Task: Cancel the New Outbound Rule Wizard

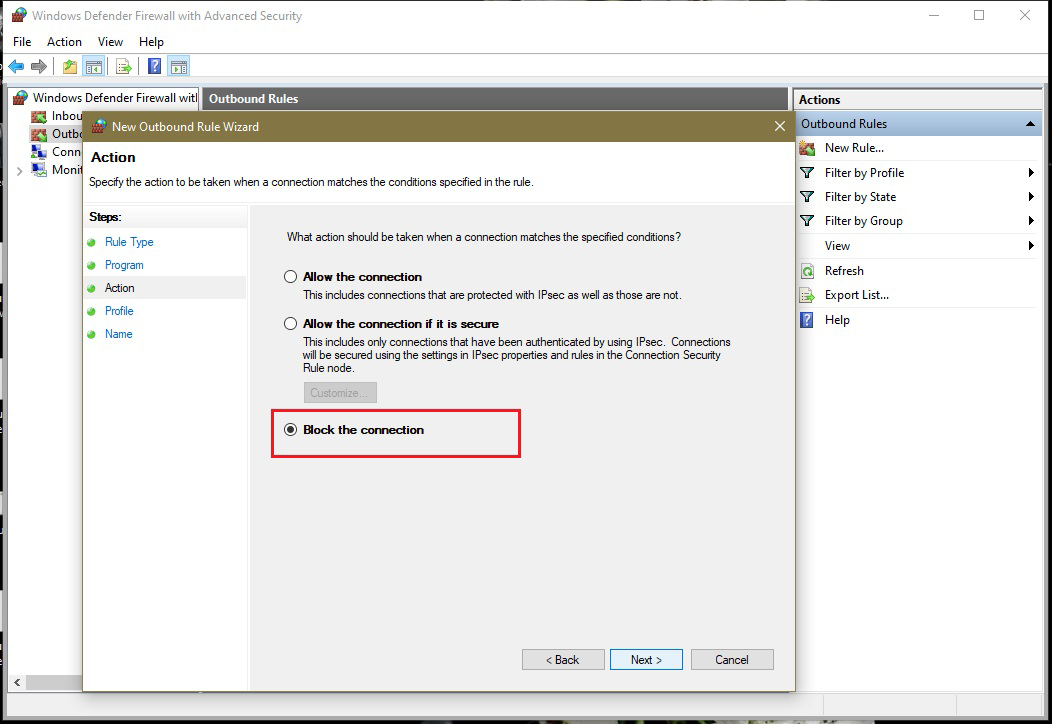Action: coord(732,660)
